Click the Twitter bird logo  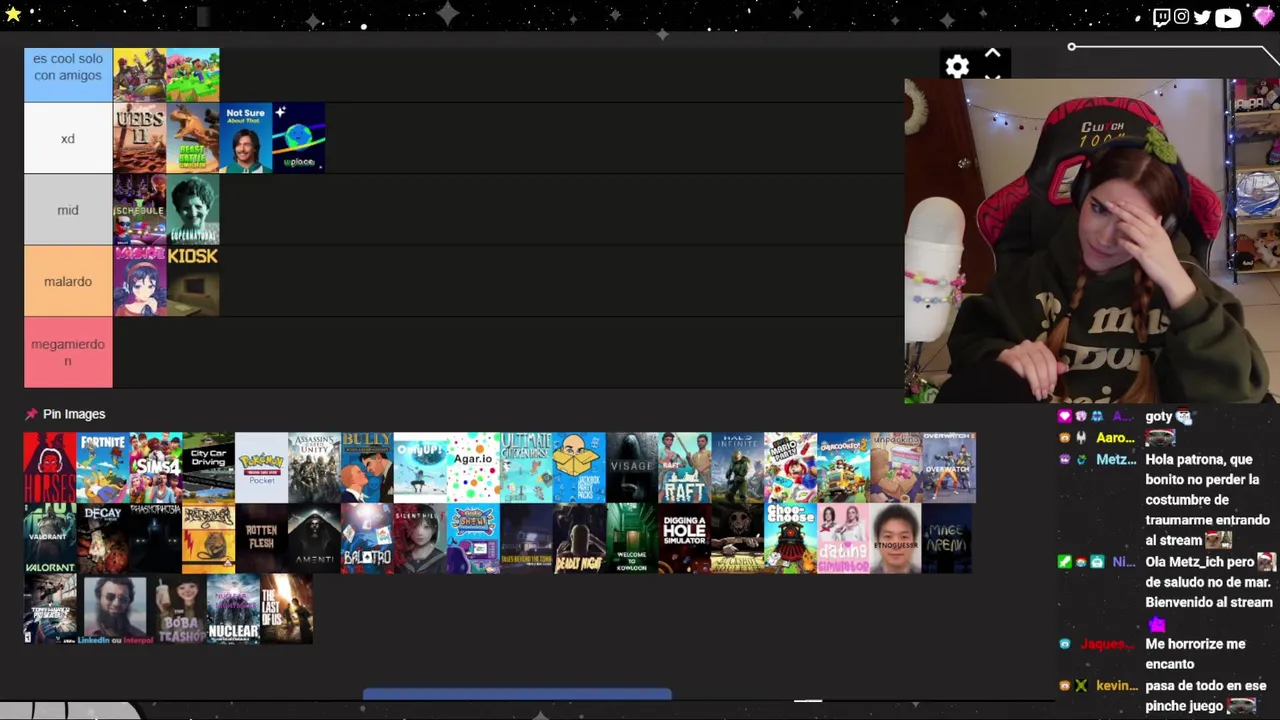(1201, 17)
